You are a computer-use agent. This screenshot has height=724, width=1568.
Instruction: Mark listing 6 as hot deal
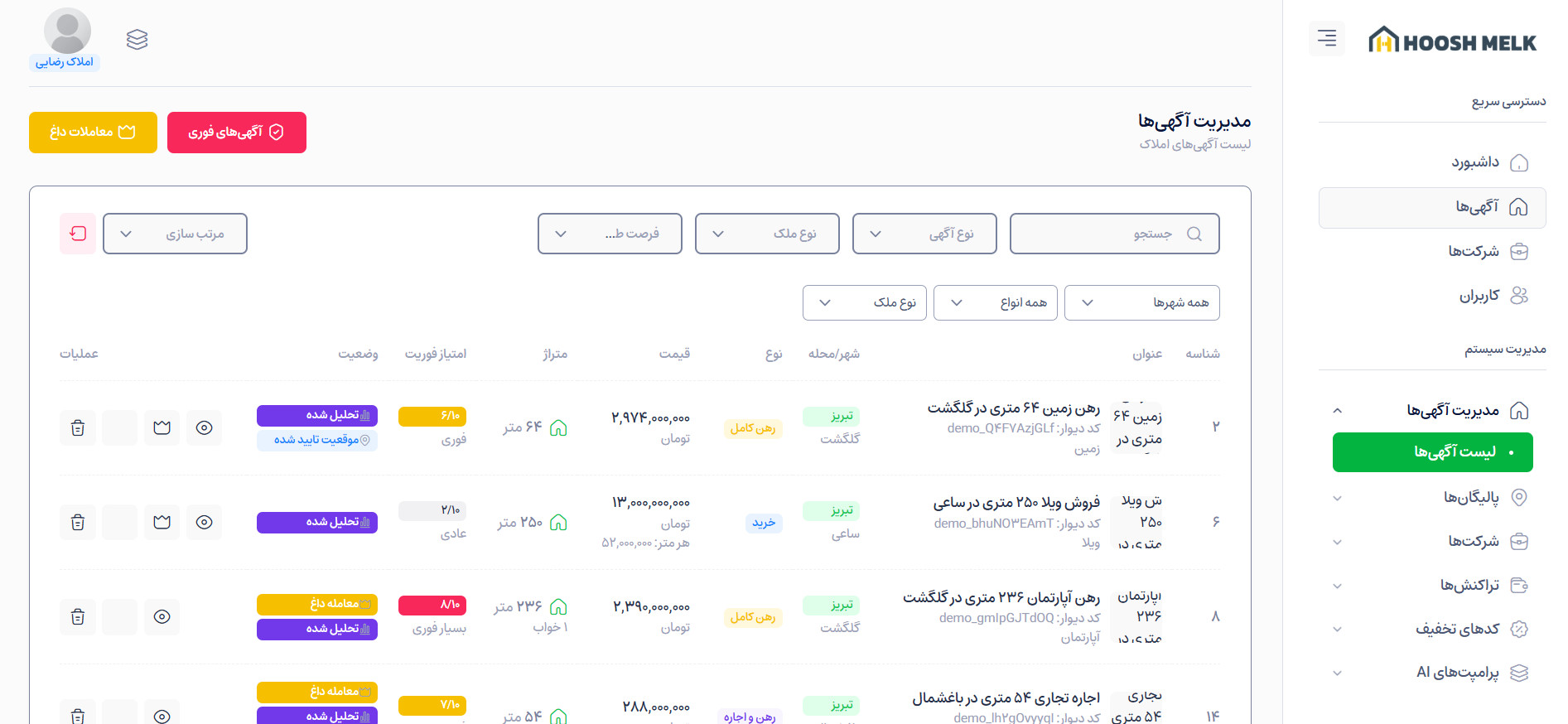162,522
